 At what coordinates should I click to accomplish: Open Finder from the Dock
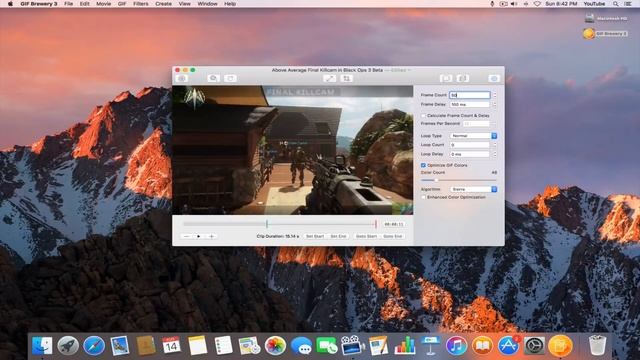42,346
